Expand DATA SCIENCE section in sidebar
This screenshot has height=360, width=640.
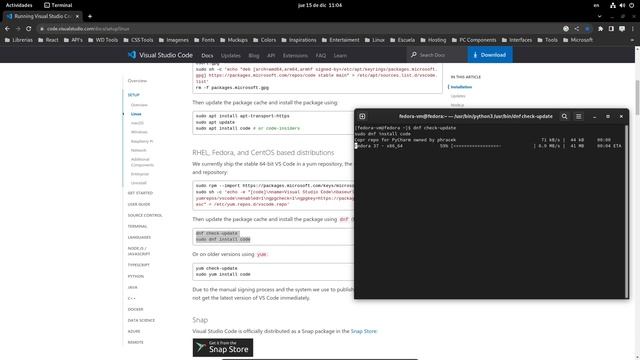click(x=141, y=320)
